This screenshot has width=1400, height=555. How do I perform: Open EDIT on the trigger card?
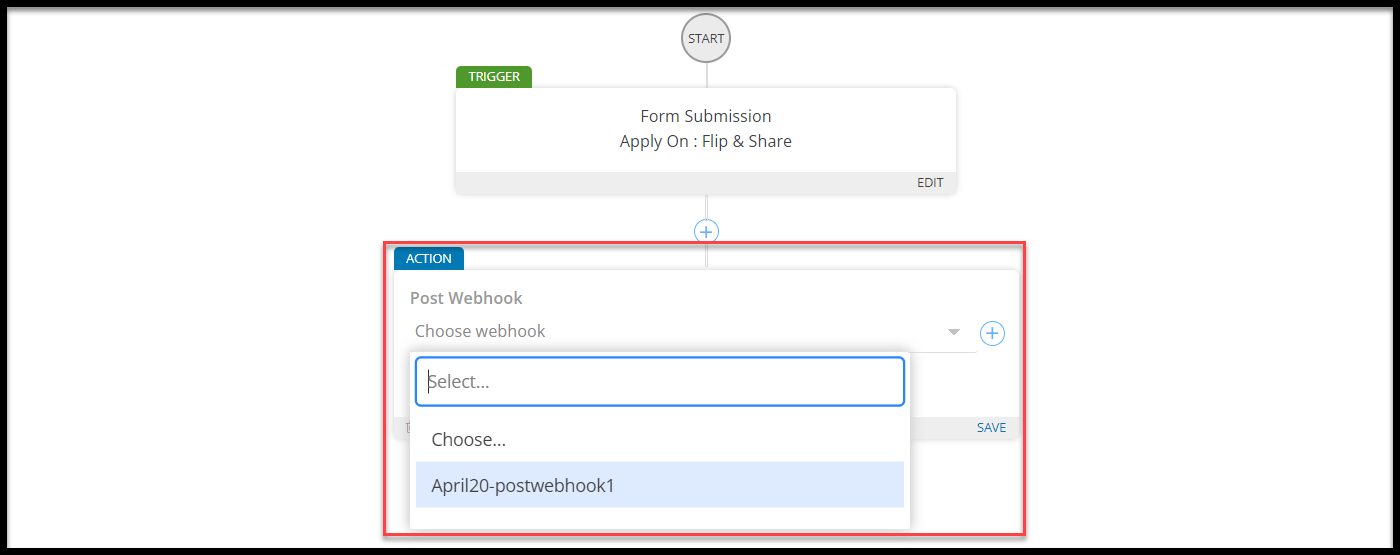point(930,183)
